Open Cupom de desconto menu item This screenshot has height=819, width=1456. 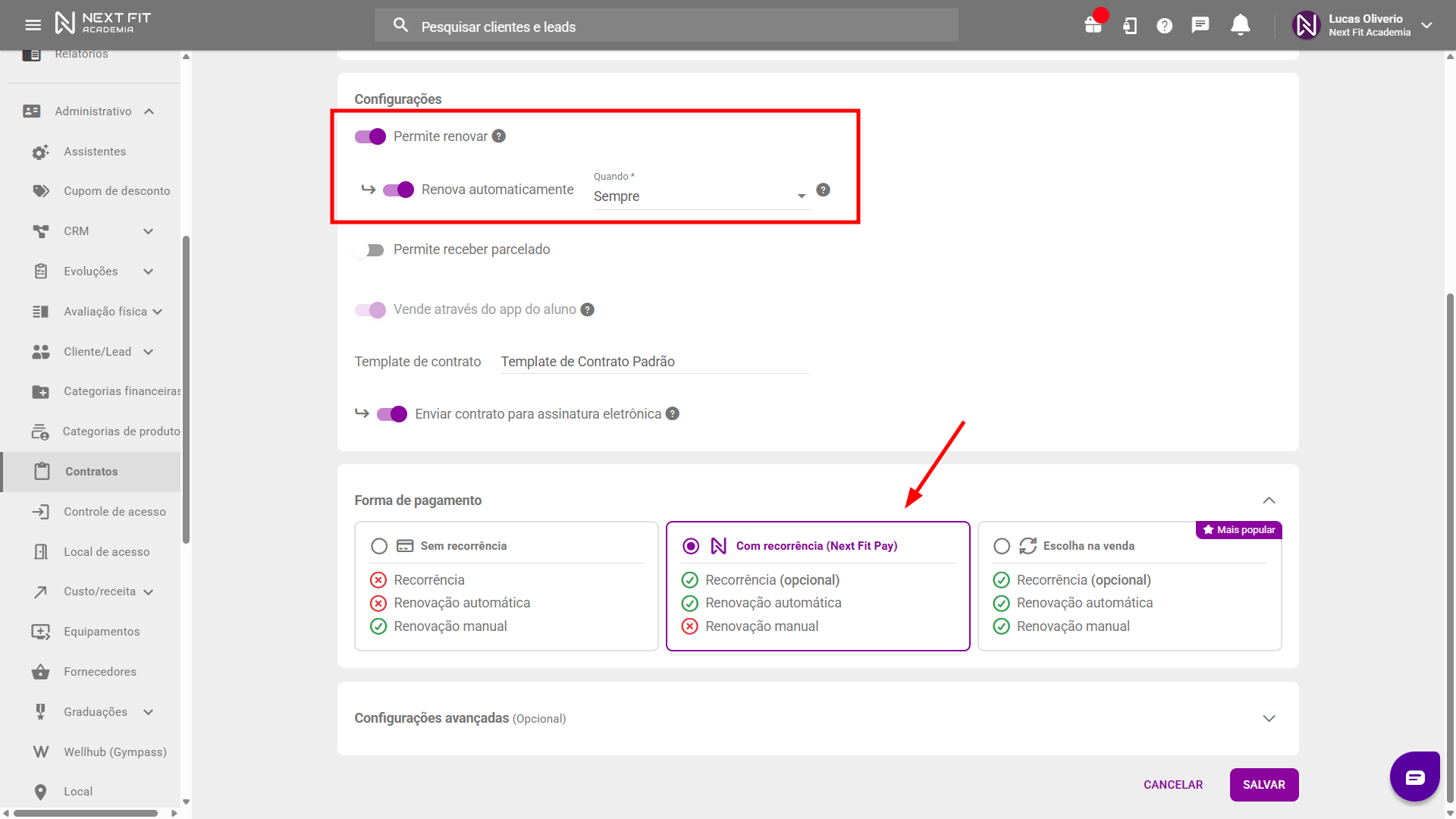117,191
